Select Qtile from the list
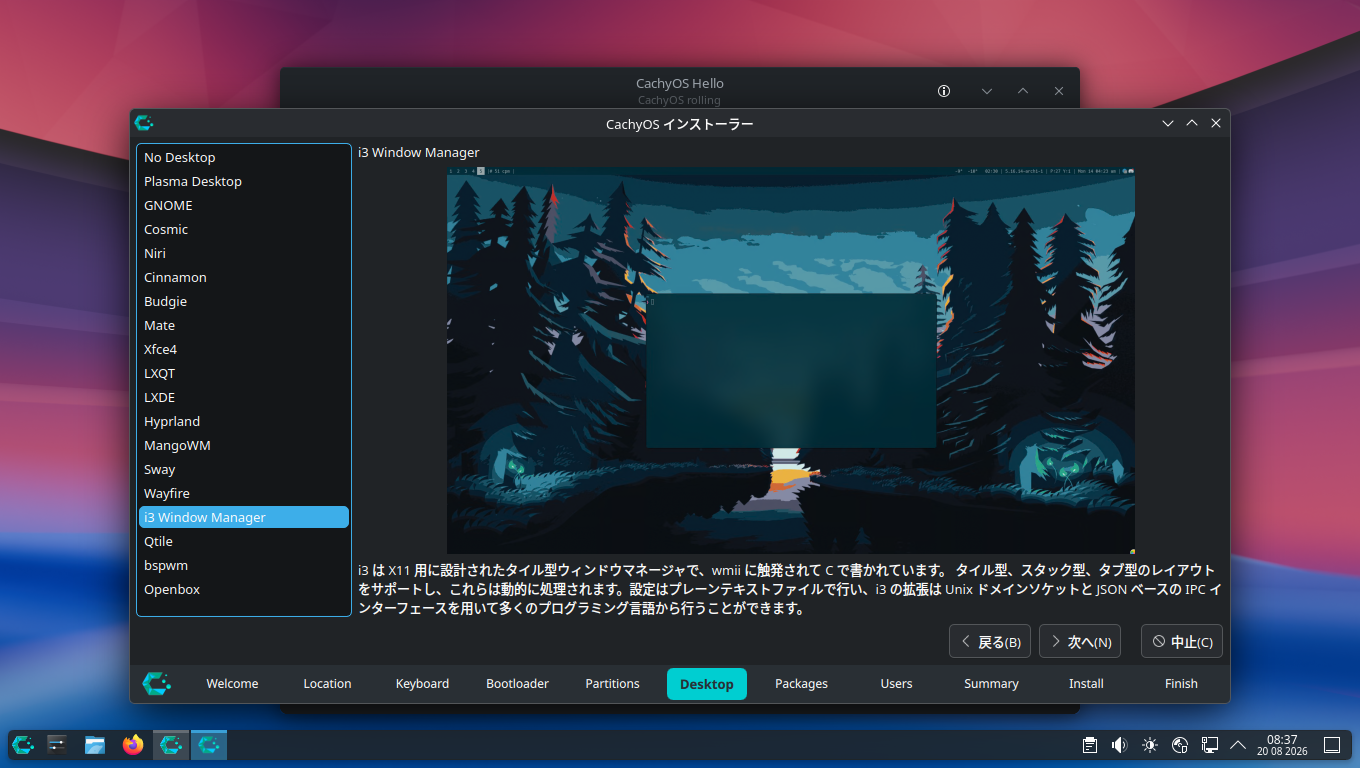This screenshot has width=1360, height=768. click(x=244, y=541)
